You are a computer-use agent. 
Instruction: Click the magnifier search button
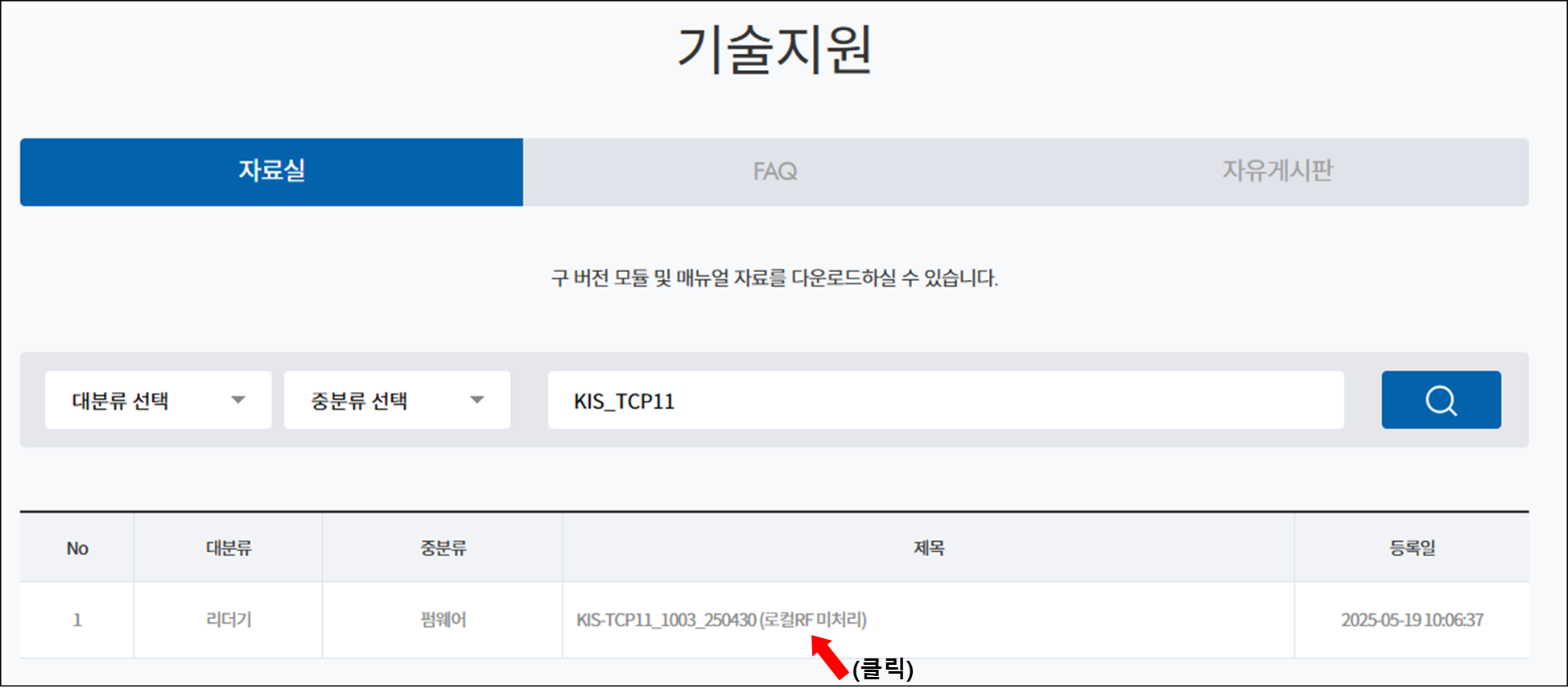click(x=1441, y=400)
